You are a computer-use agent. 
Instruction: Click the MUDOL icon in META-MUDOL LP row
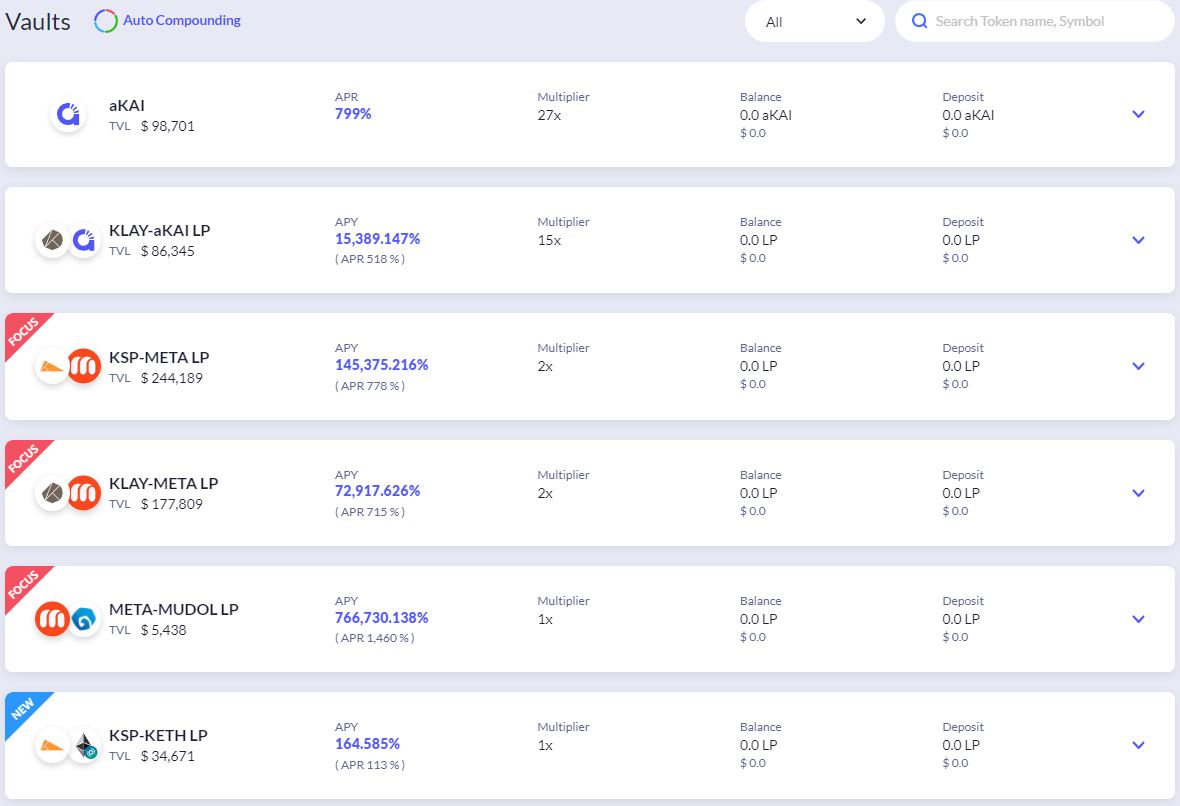click(84, 620)
